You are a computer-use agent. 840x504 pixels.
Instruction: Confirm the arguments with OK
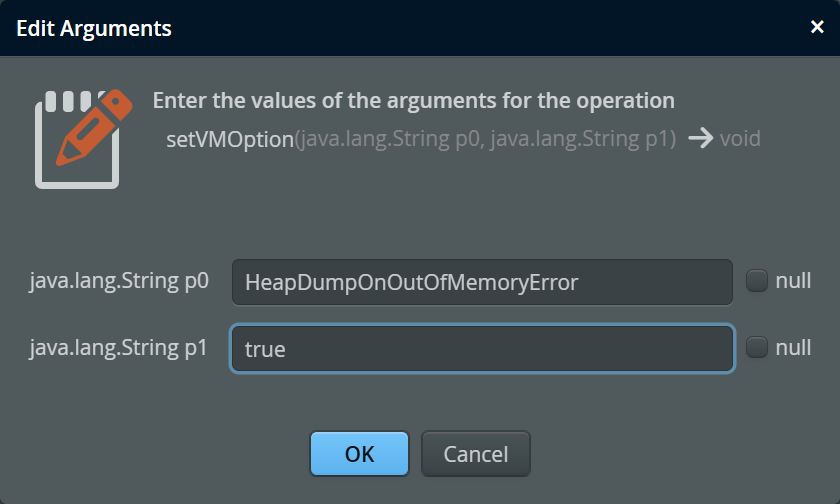(x=359, y=454)
